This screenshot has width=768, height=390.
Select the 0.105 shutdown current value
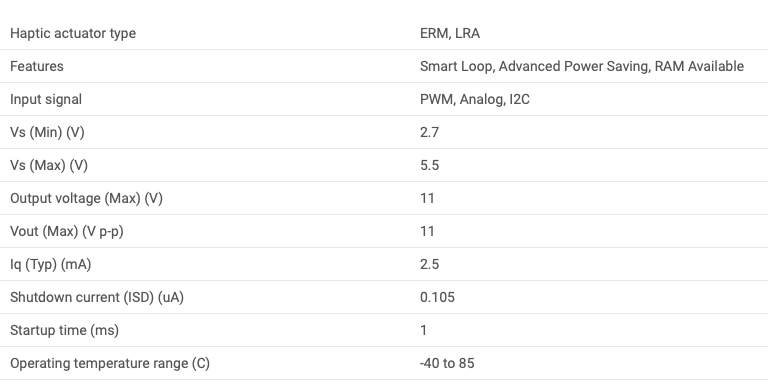(437, 297)
